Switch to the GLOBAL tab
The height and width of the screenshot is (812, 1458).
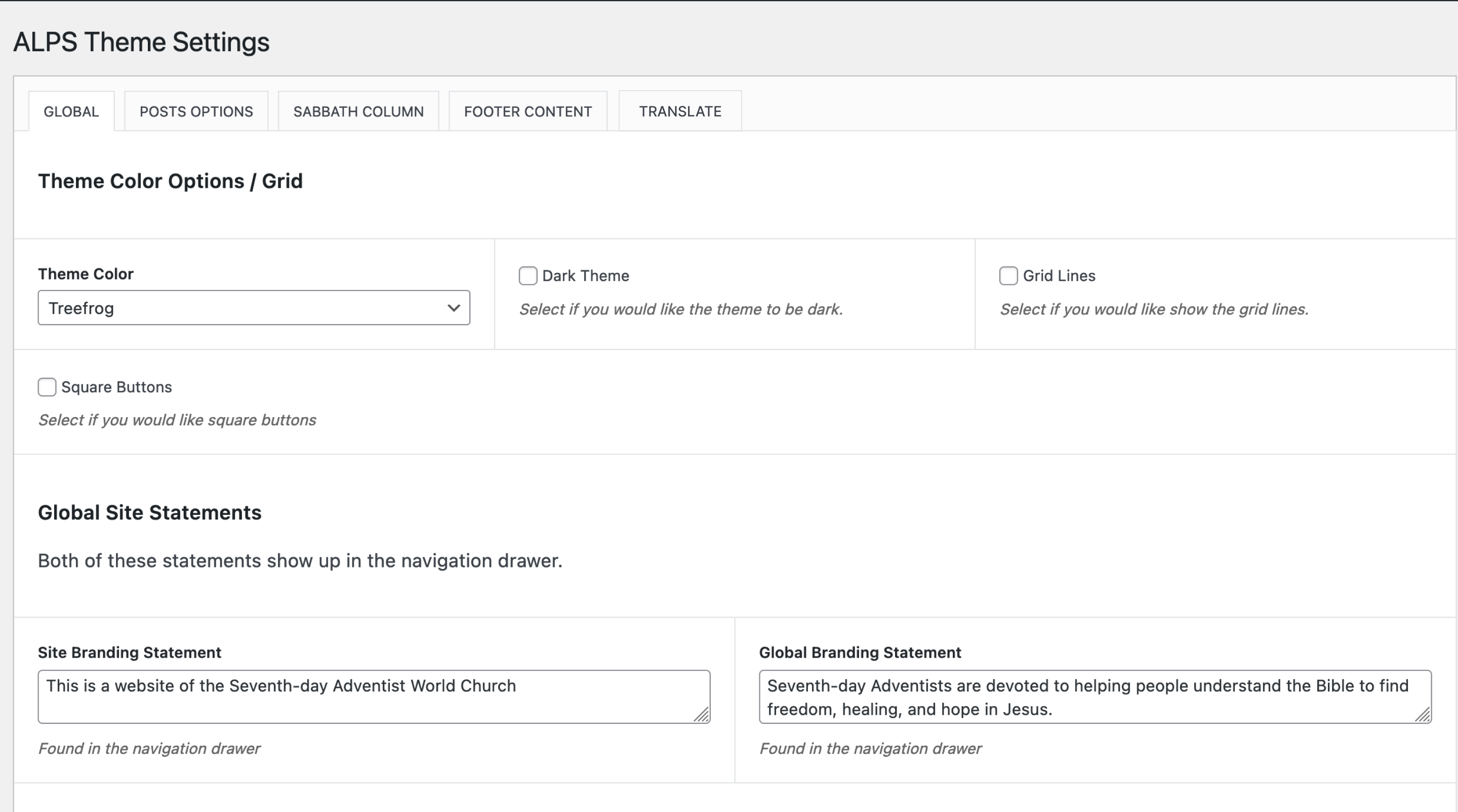(x=71, y=111)
